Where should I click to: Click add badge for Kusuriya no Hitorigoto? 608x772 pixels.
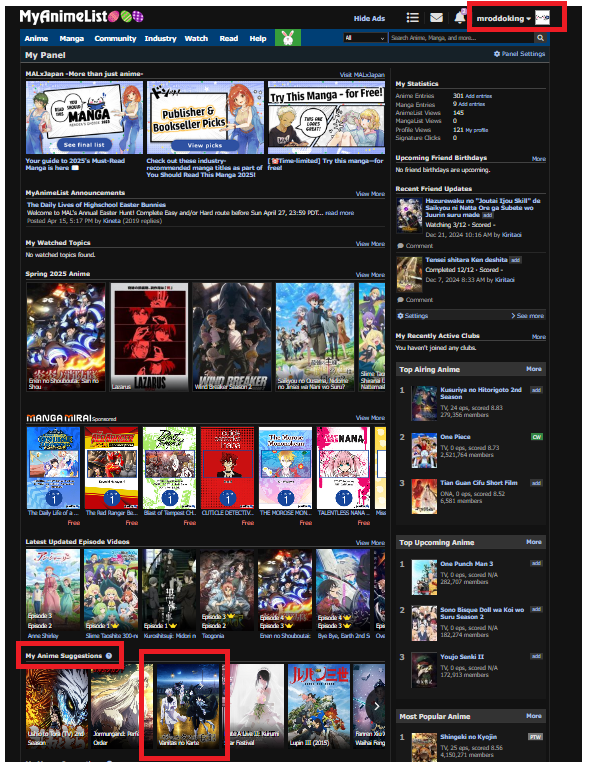pos(536,390)
